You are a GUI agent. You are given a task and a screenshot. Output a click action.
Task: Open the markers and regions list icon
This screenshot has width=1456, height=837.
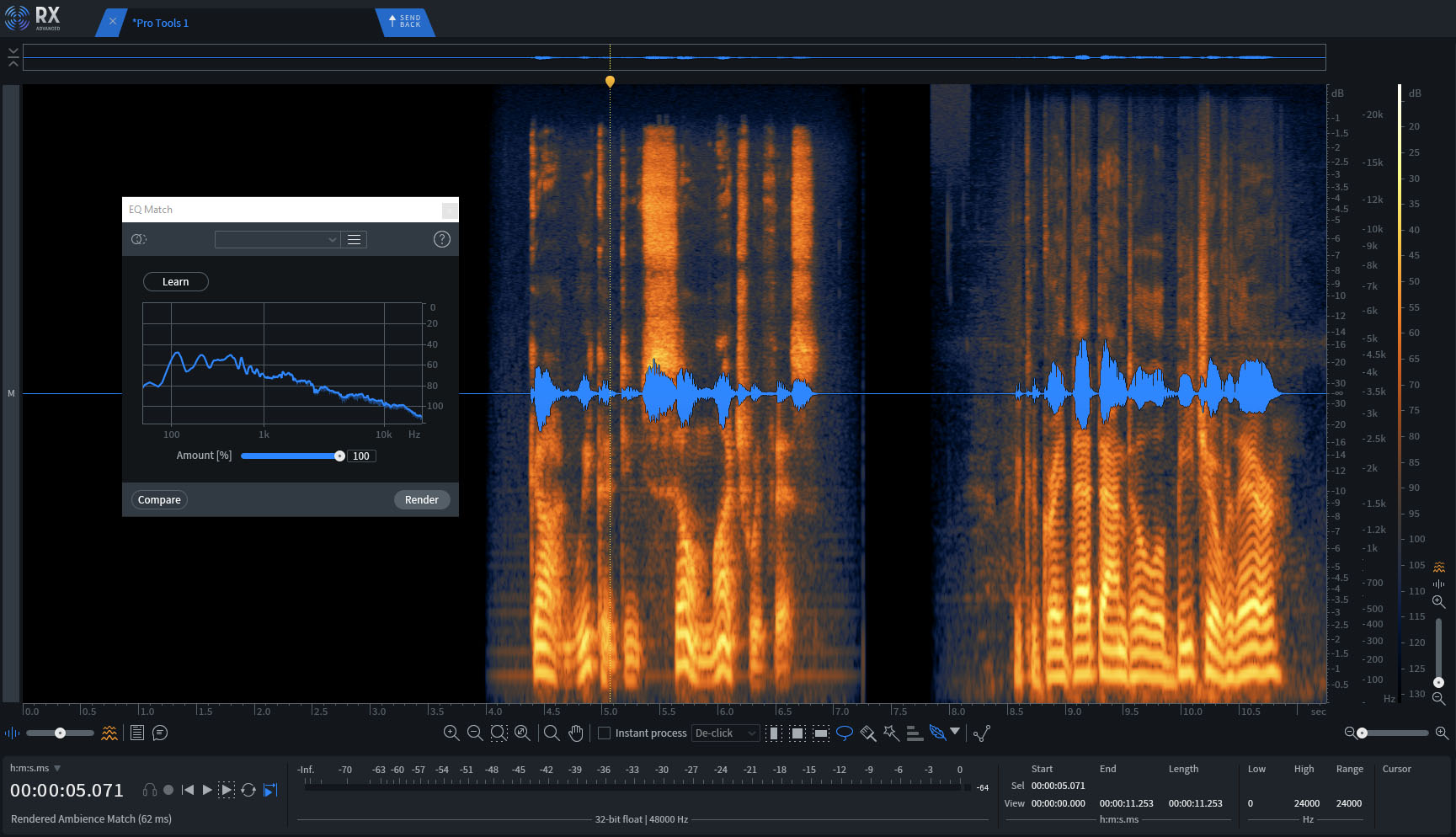tap(137, 733)
